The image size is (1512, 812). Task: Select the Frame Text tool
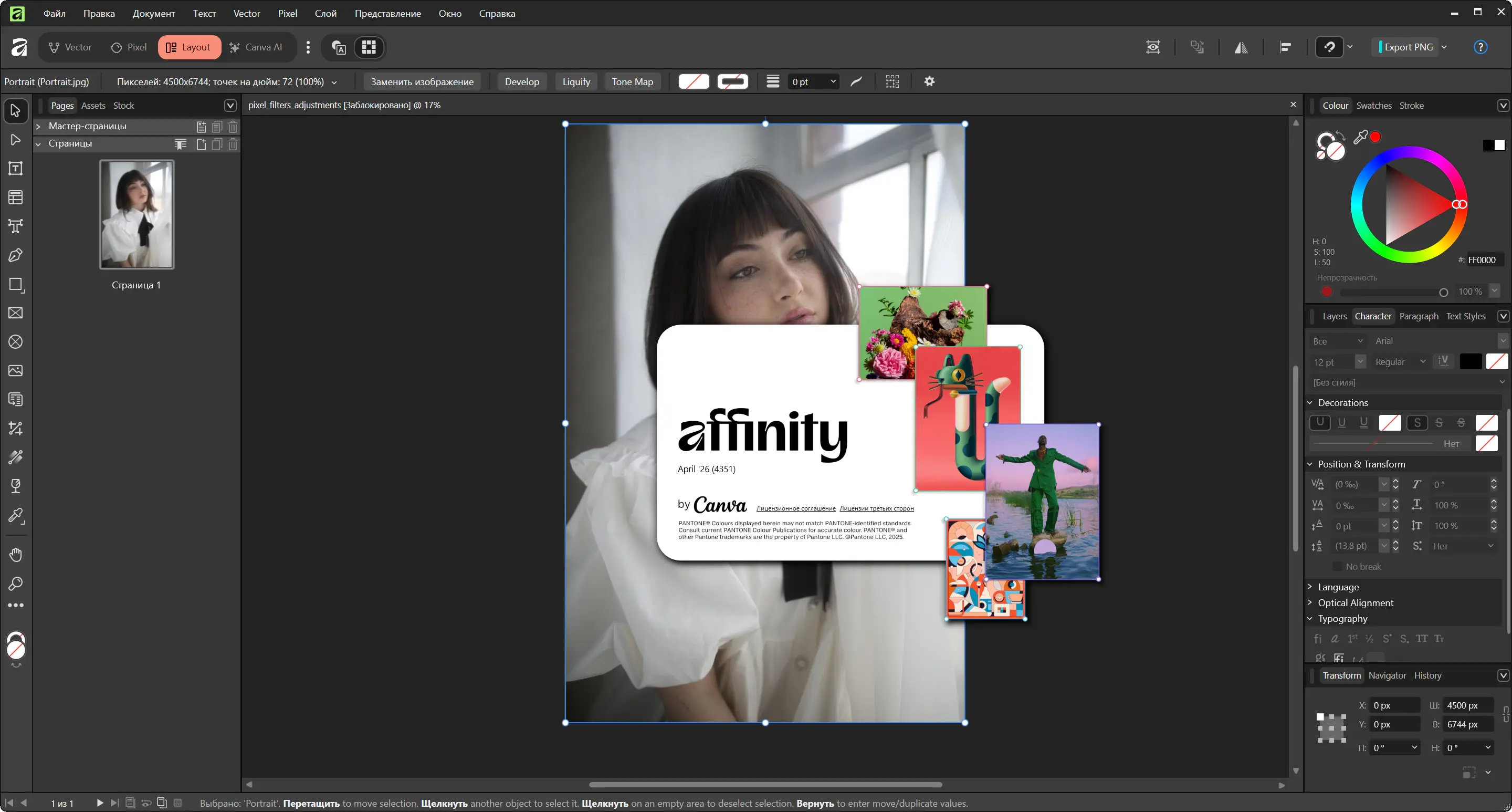point(16,169)
